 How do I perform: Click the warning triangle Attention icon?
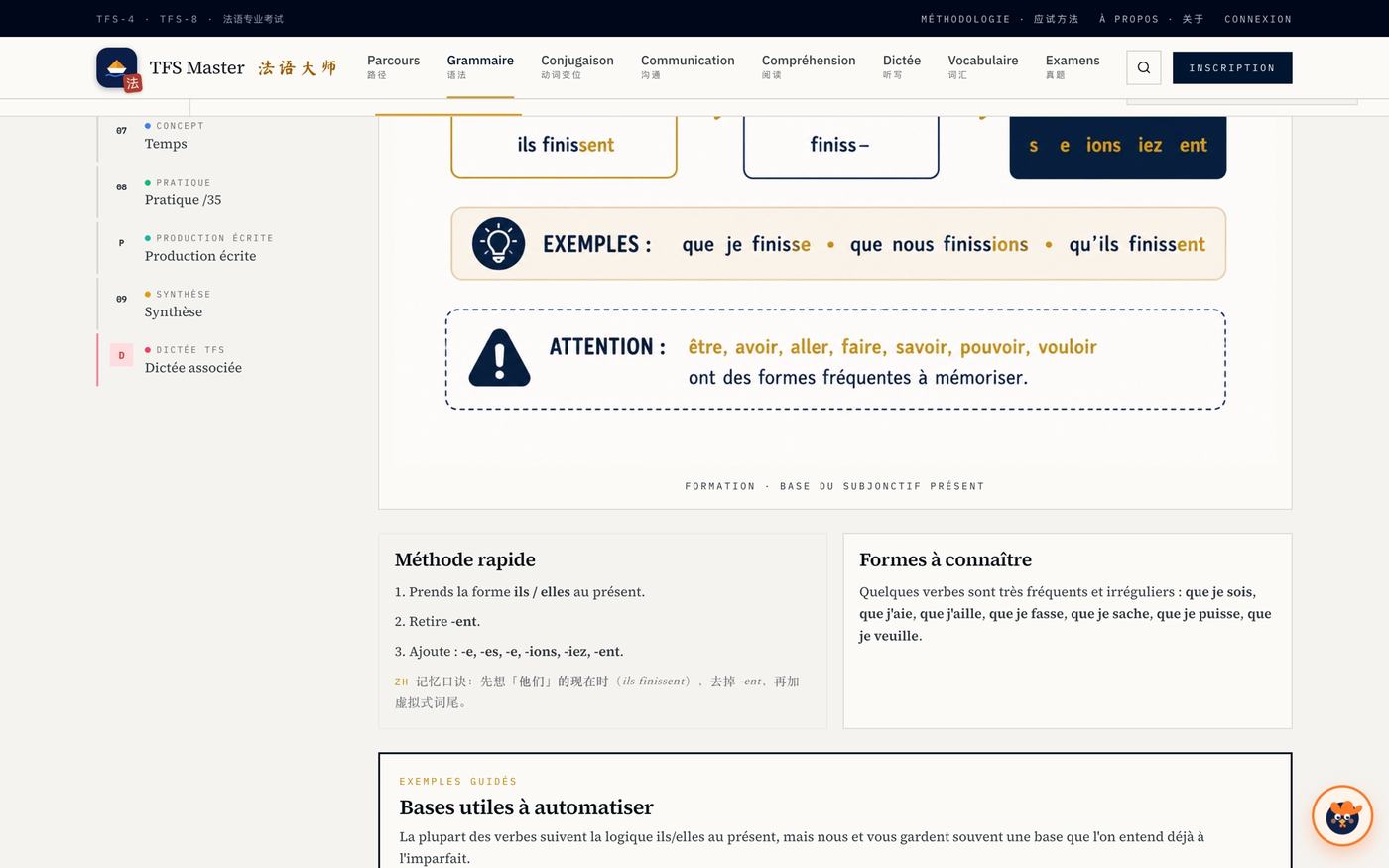(x=499, y=357)
